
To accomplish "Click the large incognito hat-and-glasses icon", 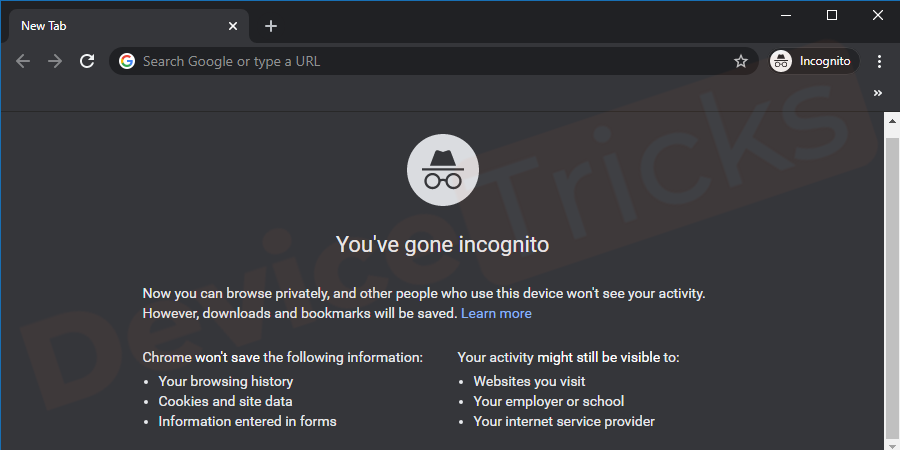I will pos(443,170).
